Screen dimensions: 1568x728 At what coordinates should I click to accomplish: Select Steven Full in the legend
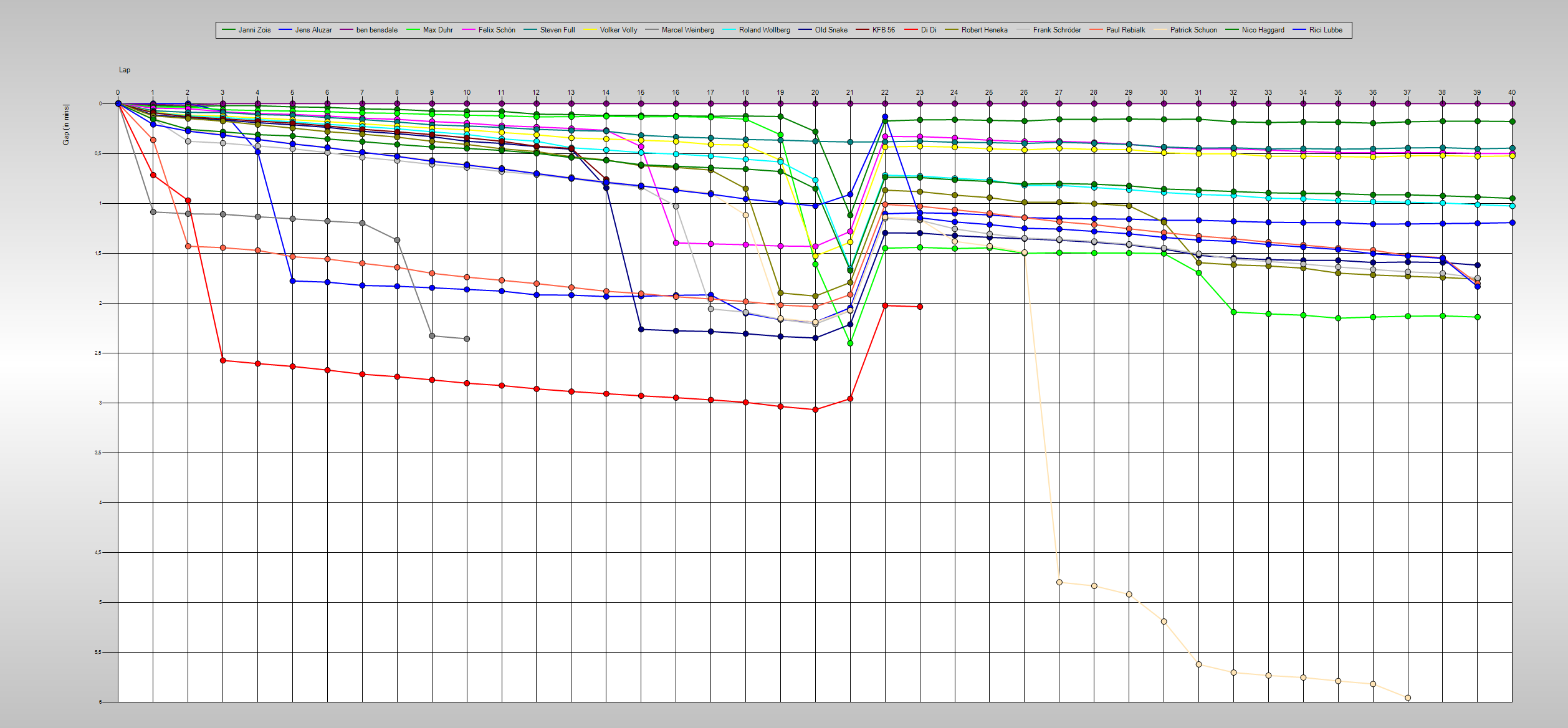tap(557, 30)
